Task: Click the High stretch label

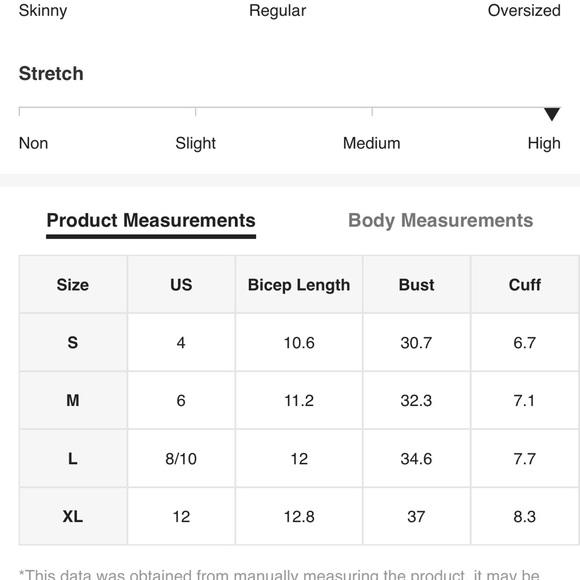Action: coord(544,143)
